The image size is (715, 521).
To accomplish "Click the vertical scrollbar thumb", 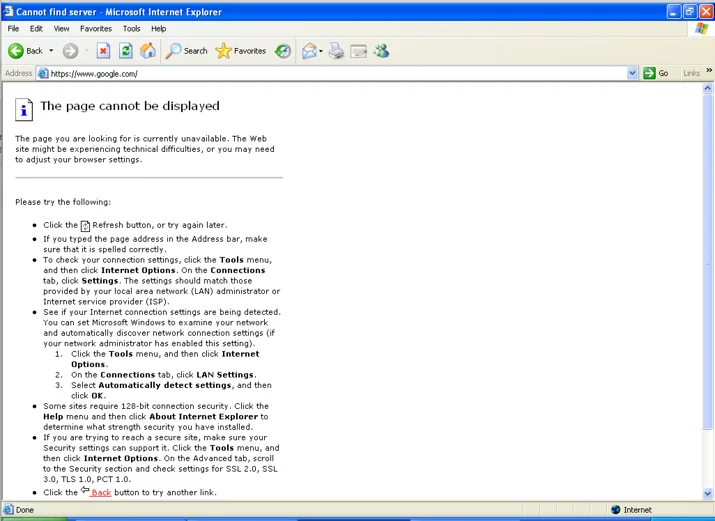I will [x=708, y=262].
